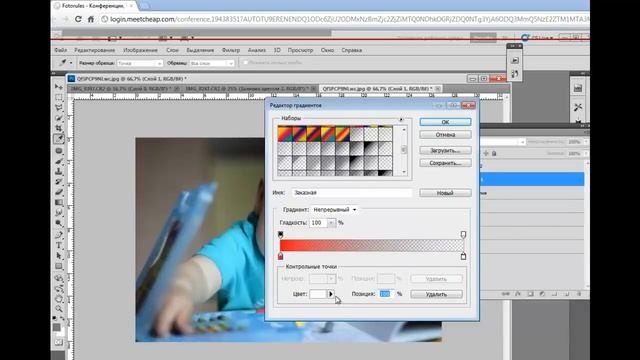The width and height of the screenshot is (640, 360).
Task: Click OK in the gradient editor
Action: pos(445,122)
